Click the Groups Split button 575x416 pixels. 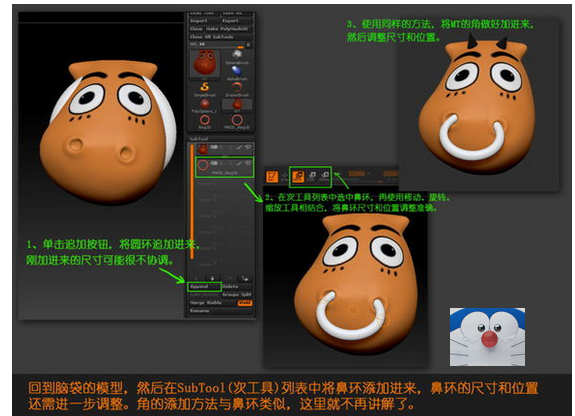click(237, 295)
